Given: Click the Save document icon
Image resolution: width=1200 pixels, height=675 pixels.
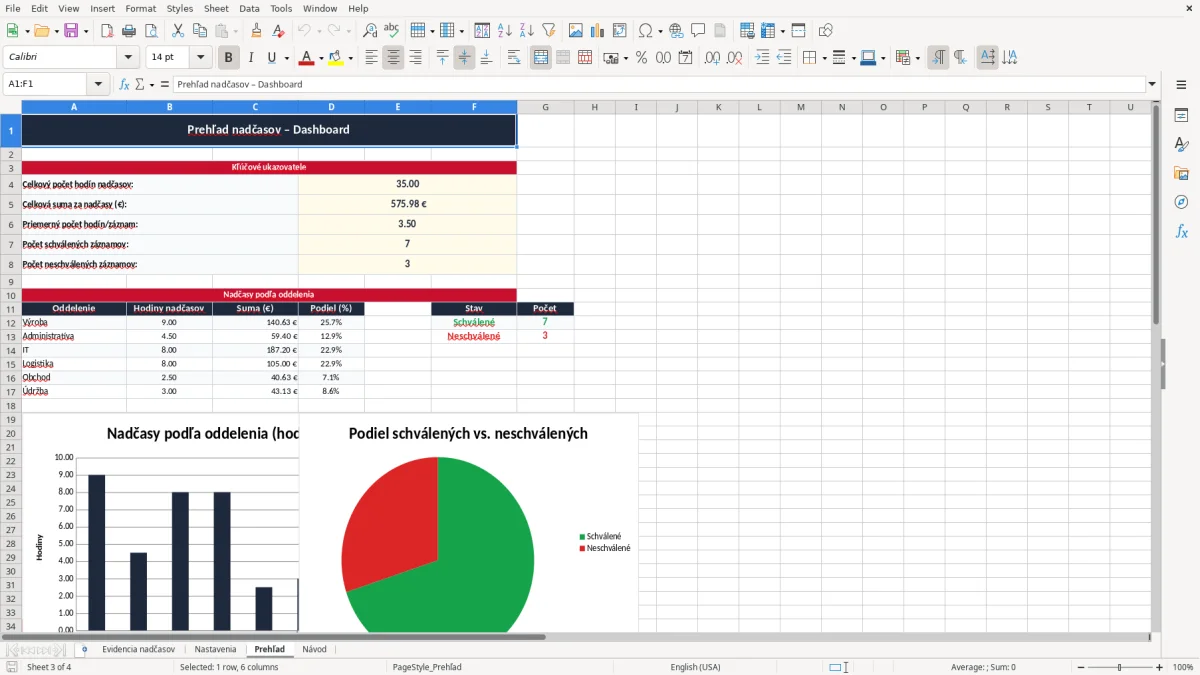Looking at the screenshot, I should (71, 31).
